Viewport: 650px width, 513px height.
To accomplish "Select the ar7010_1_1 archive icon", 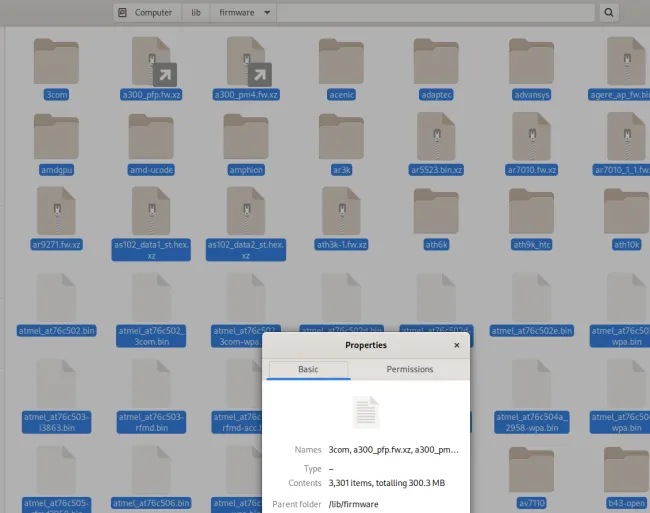I will pyautogui.click(x=626, y=136).
